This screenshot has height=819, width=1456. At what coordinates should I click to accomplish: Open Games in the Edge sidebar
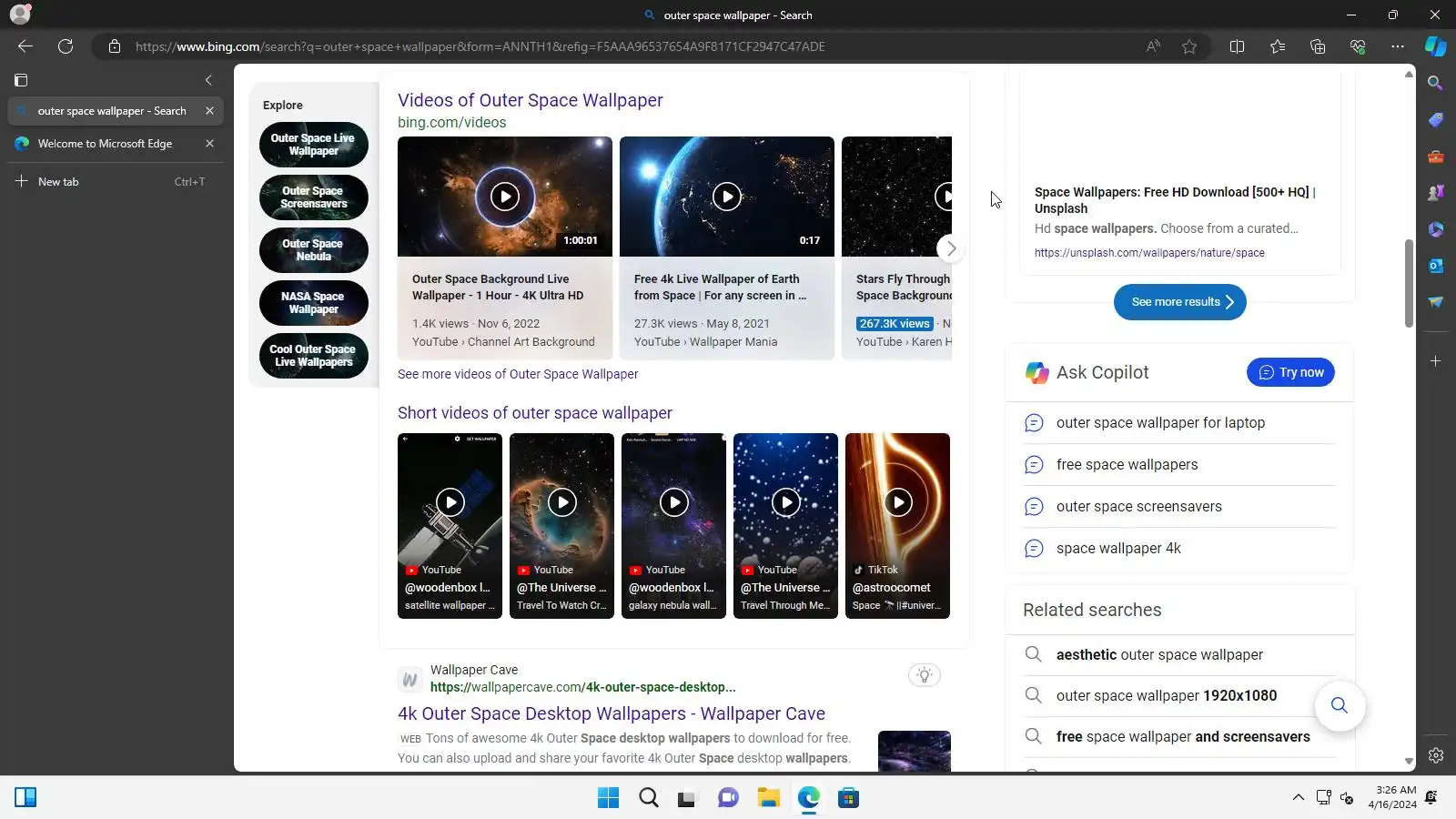[x=1436, y=193]
